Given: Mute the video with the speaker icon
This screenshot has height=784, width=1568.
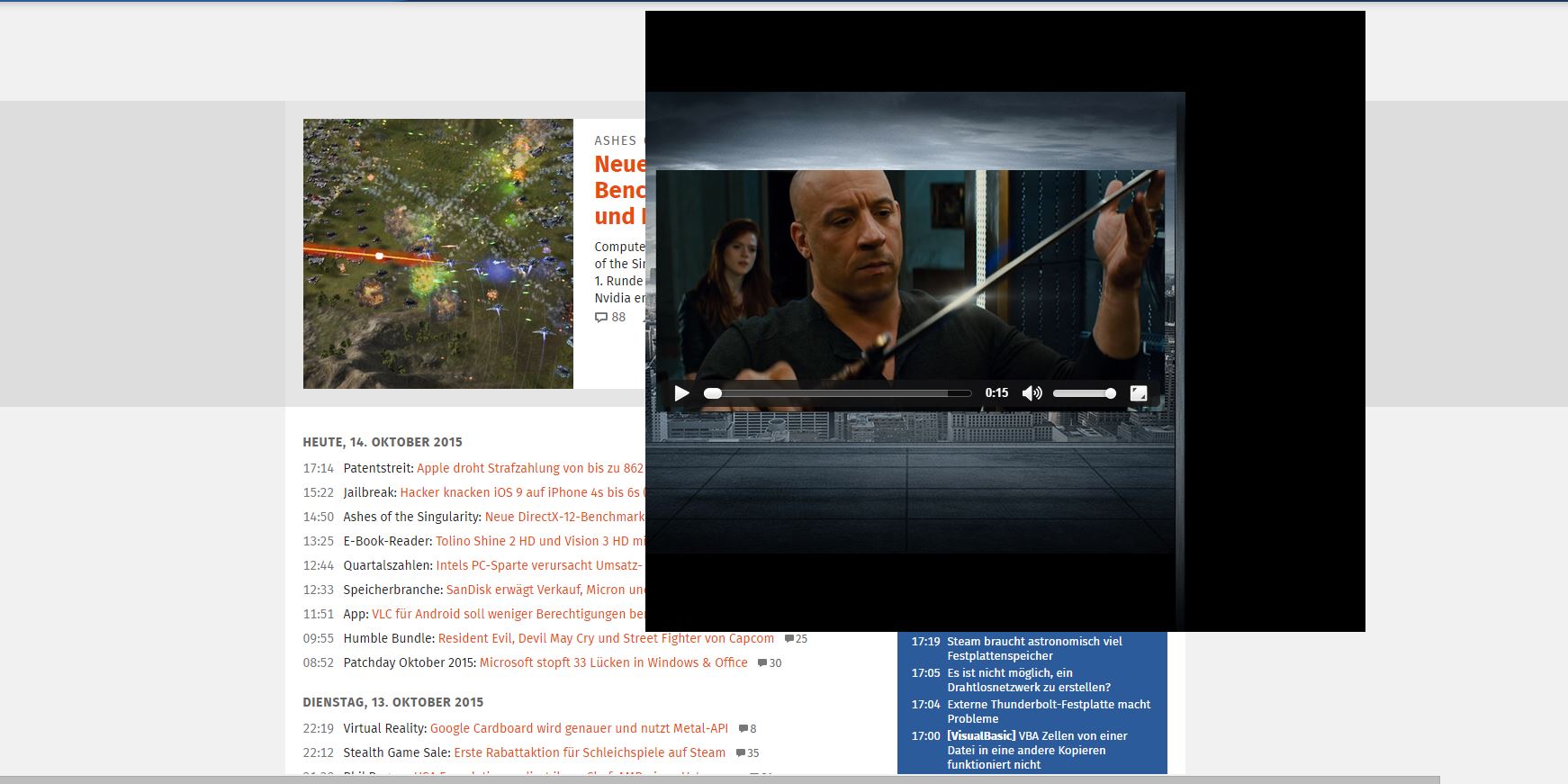Looking at the screenshot, I should click(x=1032, y=393).
